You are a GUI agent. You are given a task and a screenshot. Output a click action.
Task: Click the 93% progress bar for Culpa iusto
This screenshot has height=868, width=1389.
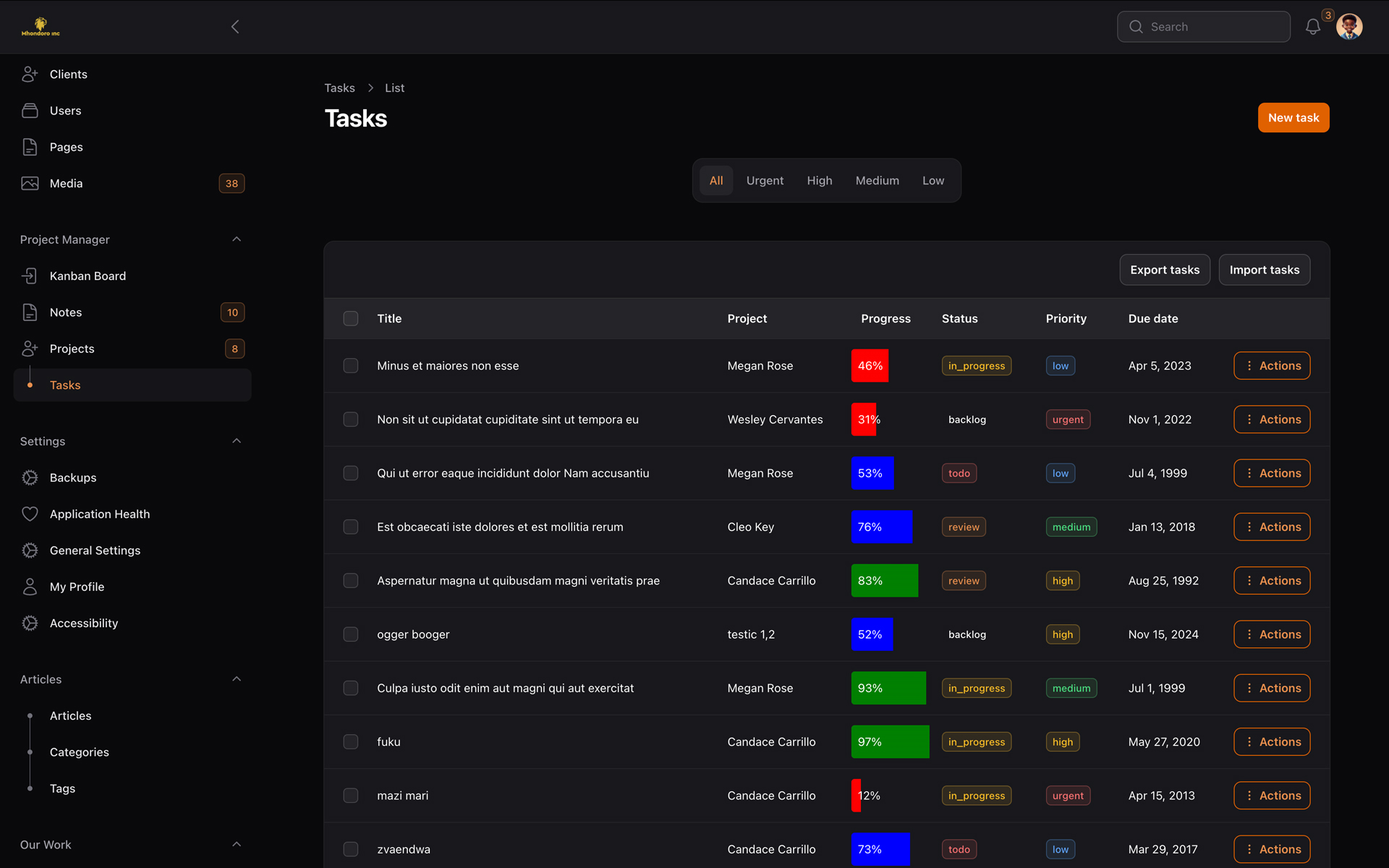[x=888, y=688]
